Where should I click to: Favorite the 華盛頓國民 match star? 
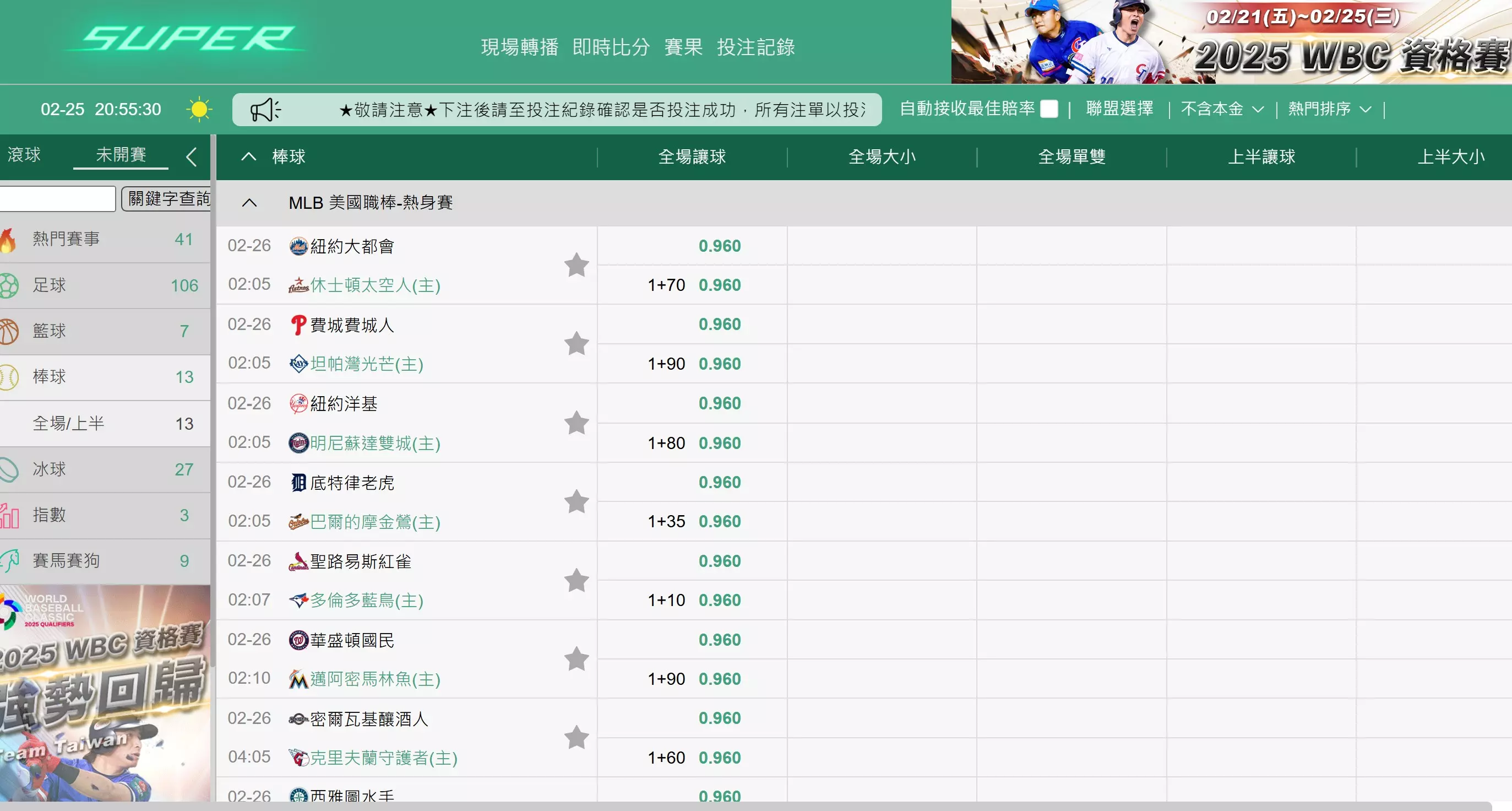pos(576,659)
